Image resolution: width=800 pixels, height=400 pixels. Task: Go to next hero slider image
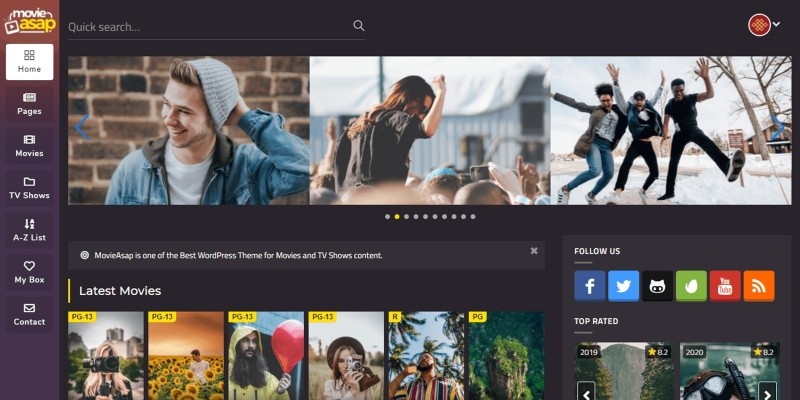777,127
